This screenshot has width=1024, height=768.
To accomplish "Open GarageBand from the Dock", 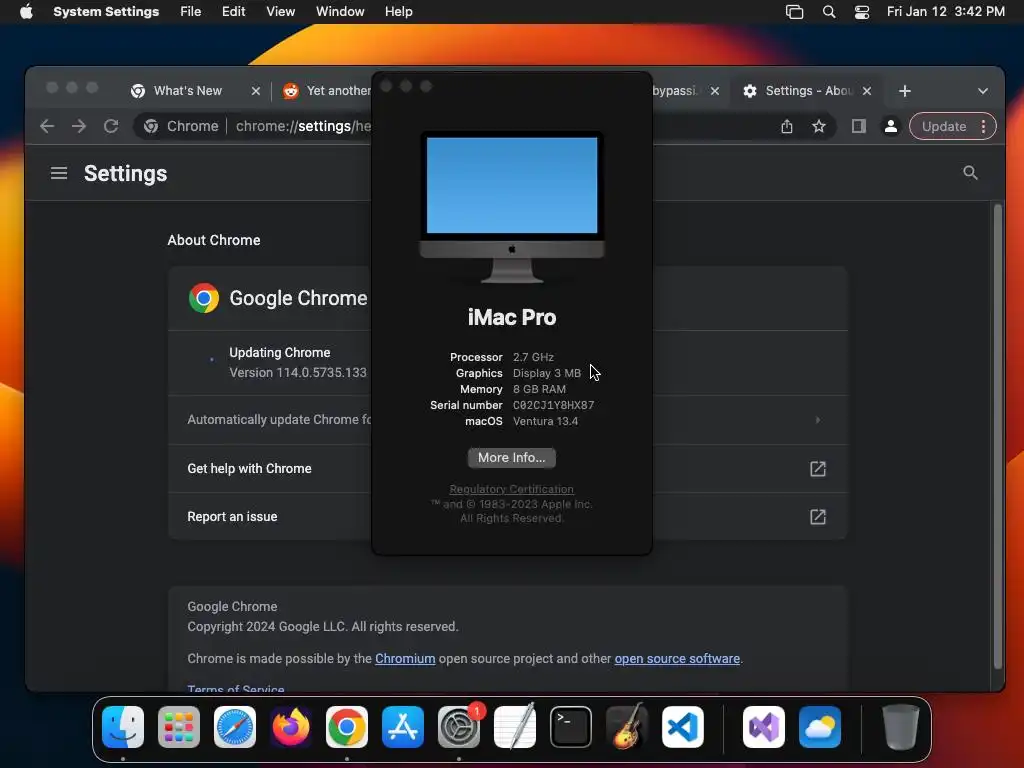I will 627,727.
